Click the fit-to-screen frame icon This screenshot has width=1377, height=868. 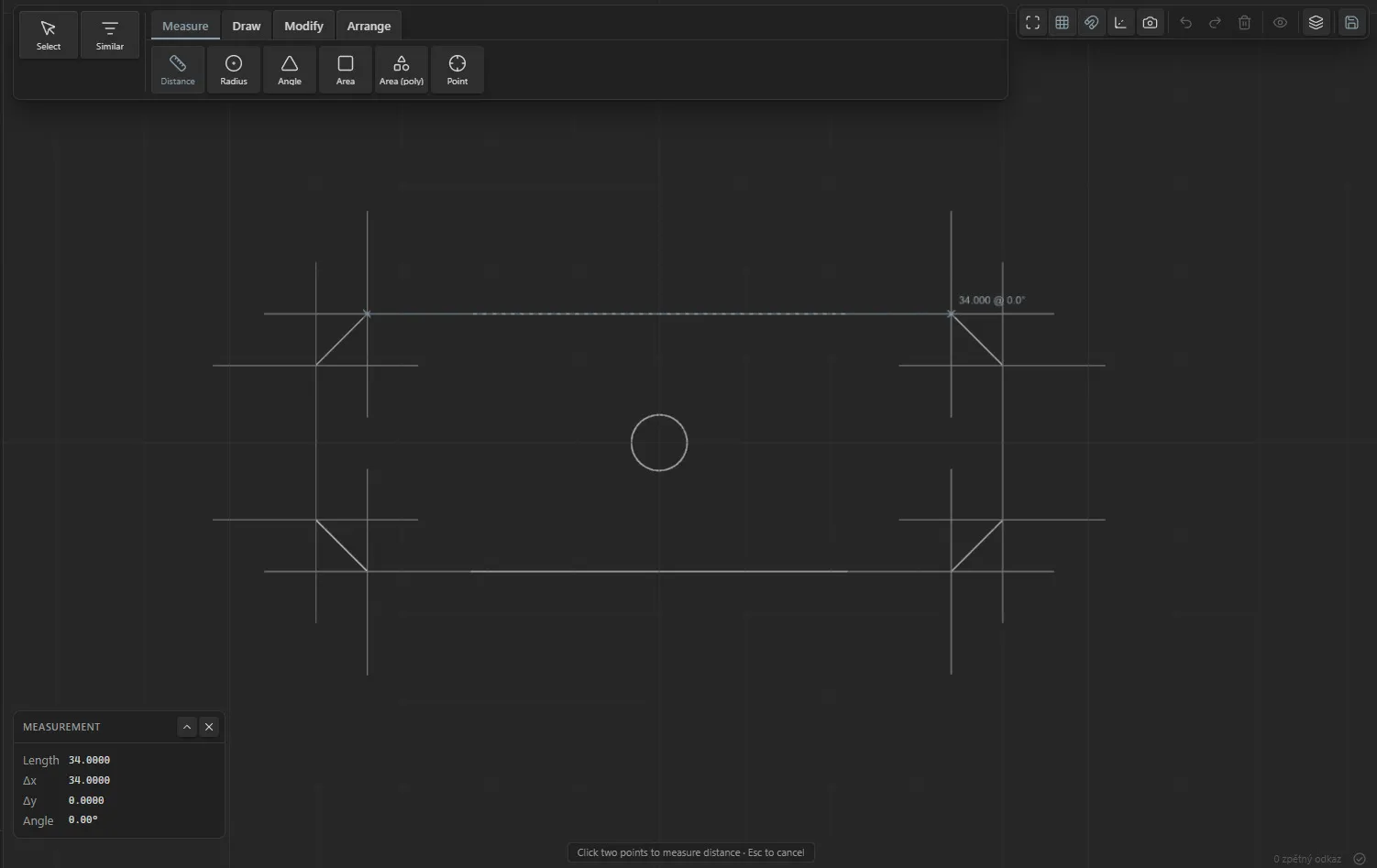tap(1033, 23)
